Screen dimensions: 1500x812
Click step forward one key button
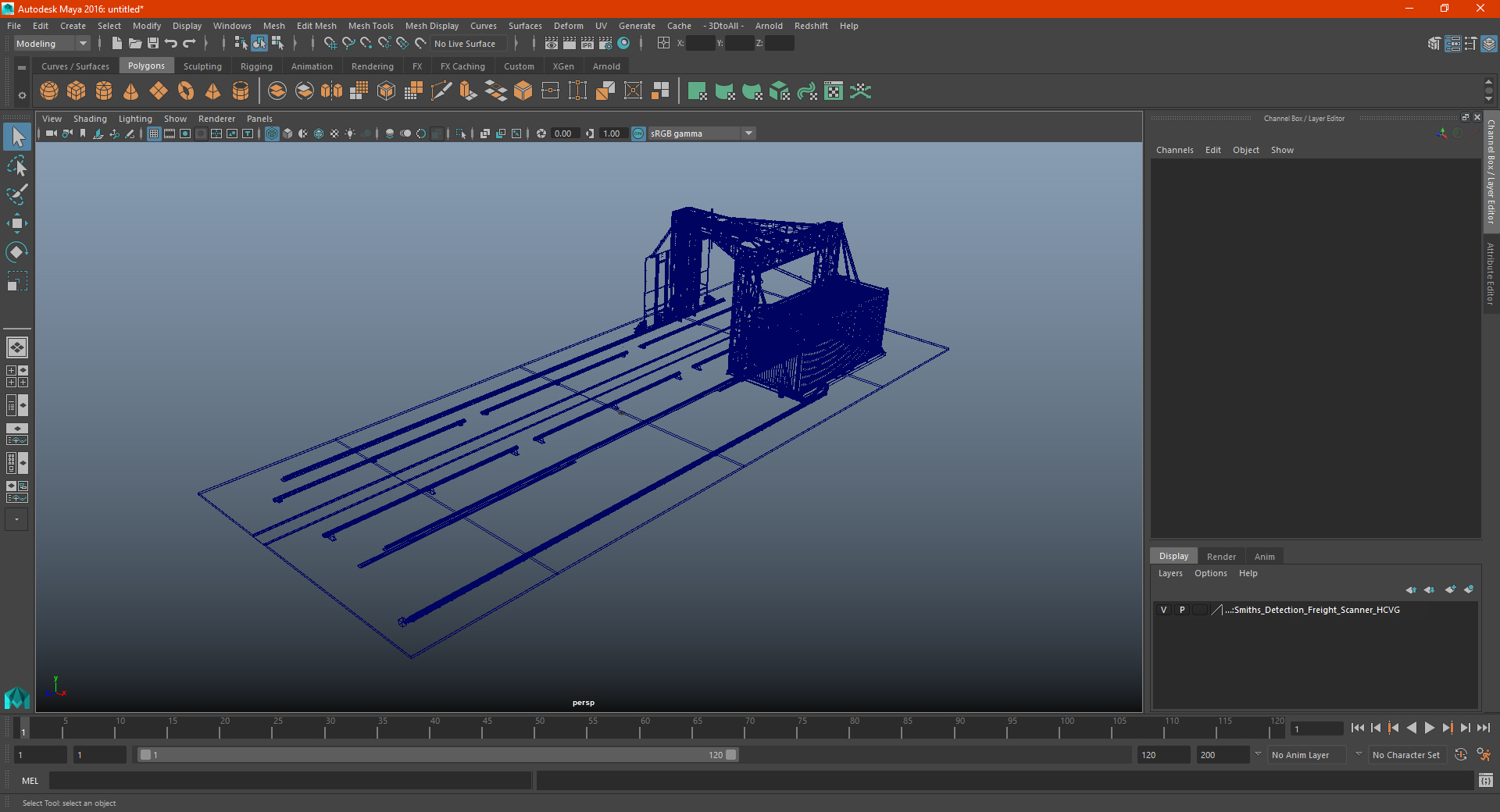1448,728
